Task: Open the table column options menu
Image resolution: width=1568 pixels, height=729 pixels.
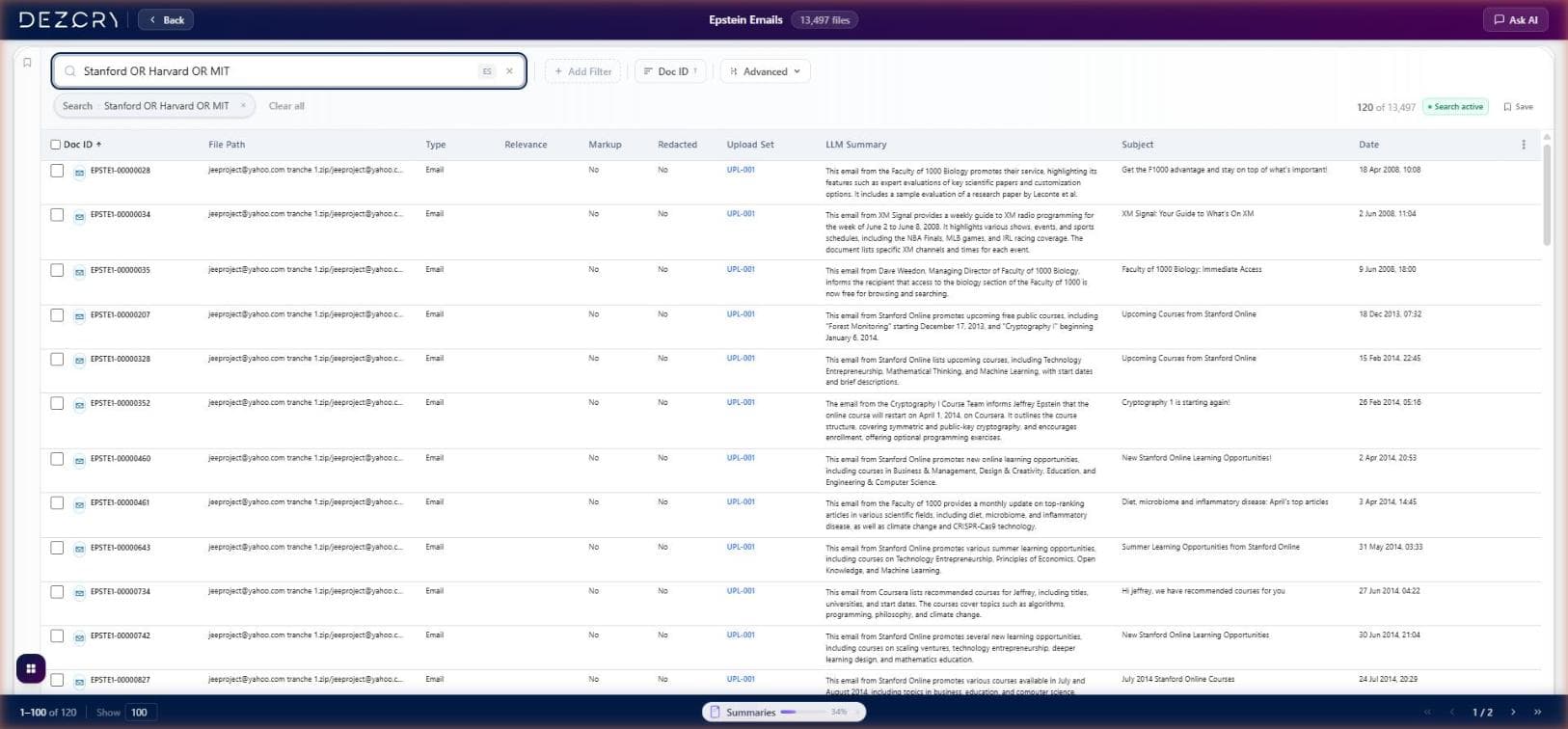Action: [x=1524, y=145]
